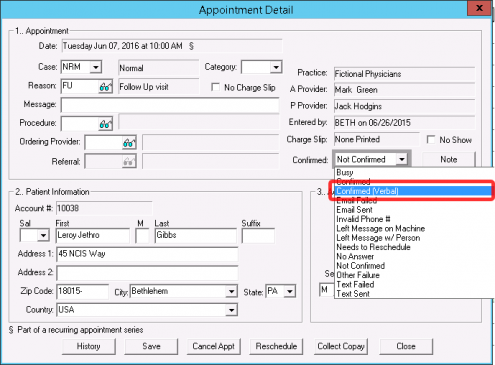The height and width of the screenshot is (365, 495).
Task: Open Ordering Provider lookup binoculars icon
Action: pyautogui.click(x=129, y=143)
